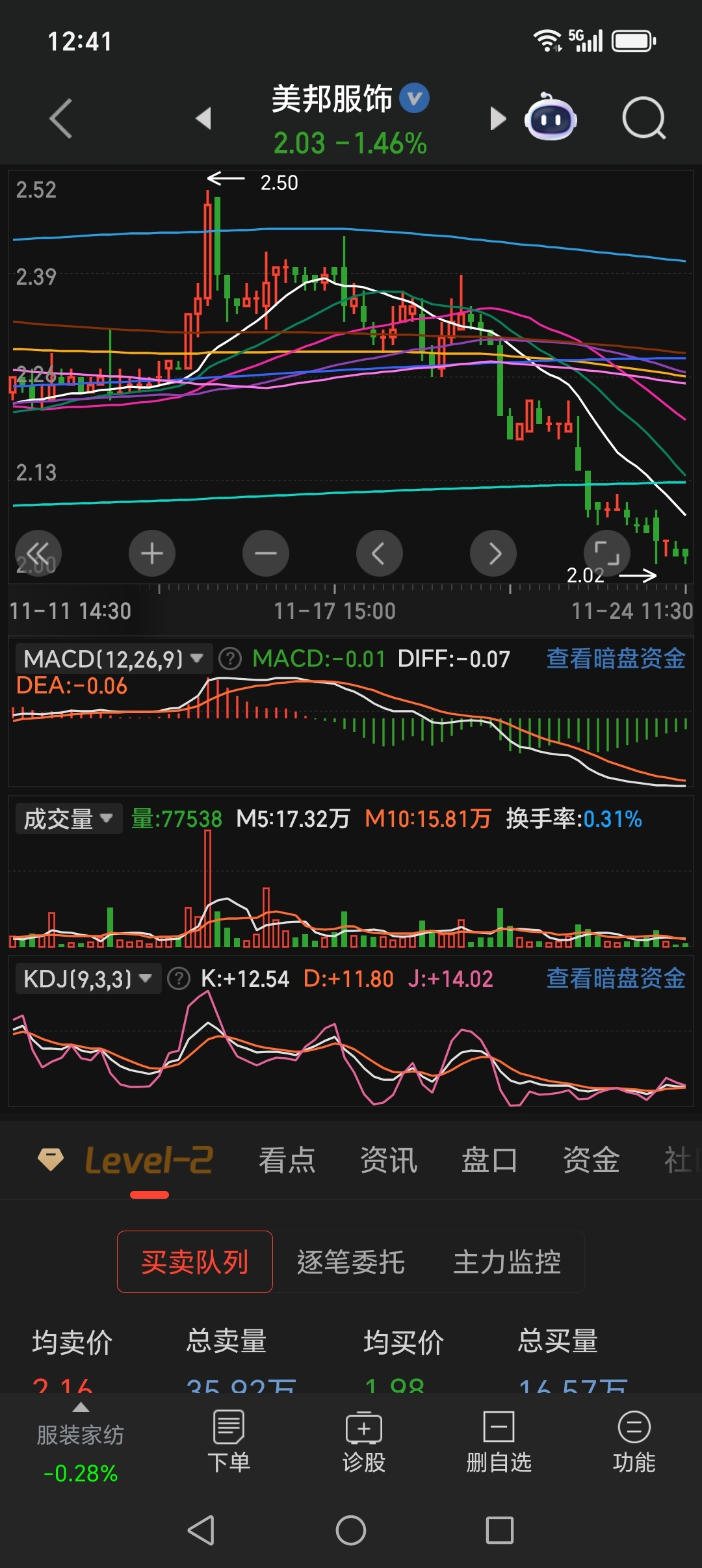Jump to earliest candles with double-left arrow
This screenshot has height=1568, width=702.
click(x=38, y=554)
